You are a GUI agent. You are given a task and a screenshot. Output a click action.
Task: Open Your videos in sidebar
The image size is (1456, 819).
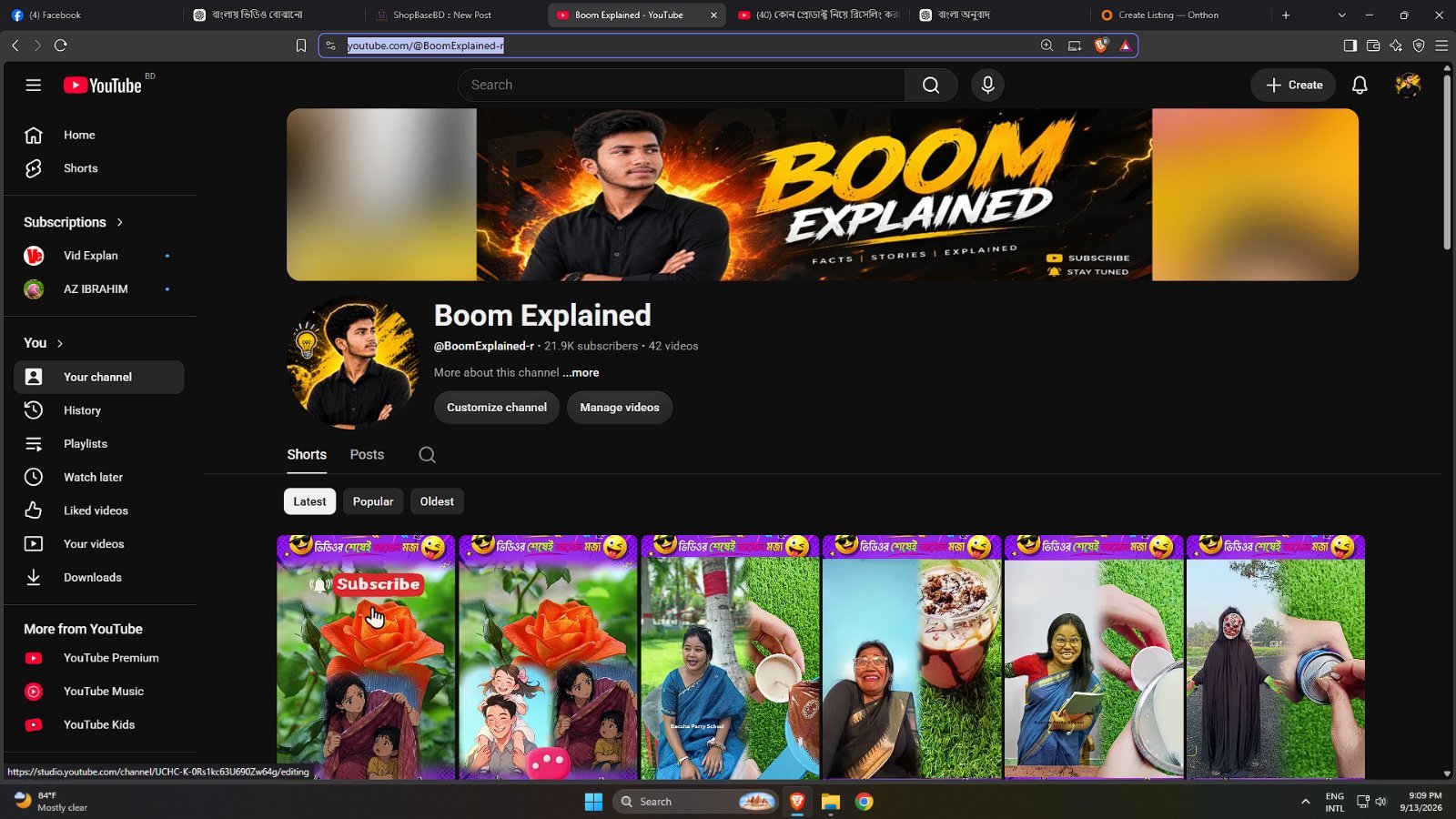99,544
